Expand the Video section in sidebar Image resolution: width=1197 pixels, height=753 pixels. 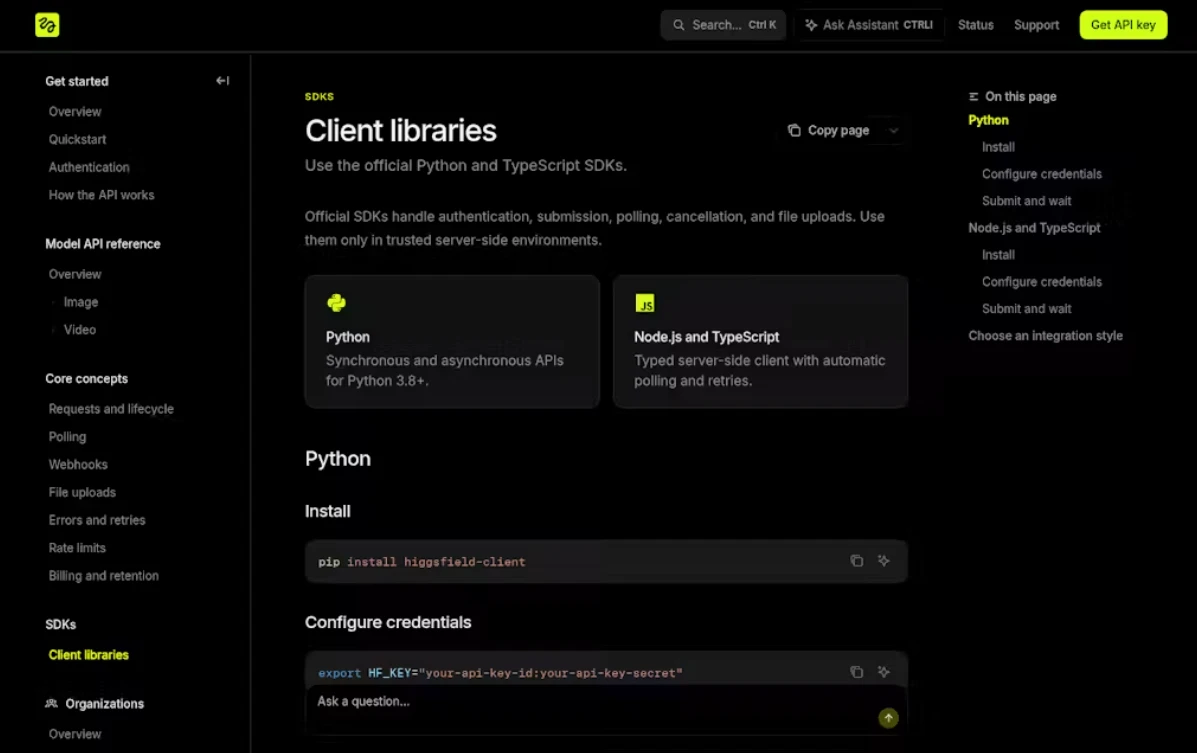pos(79,330)
